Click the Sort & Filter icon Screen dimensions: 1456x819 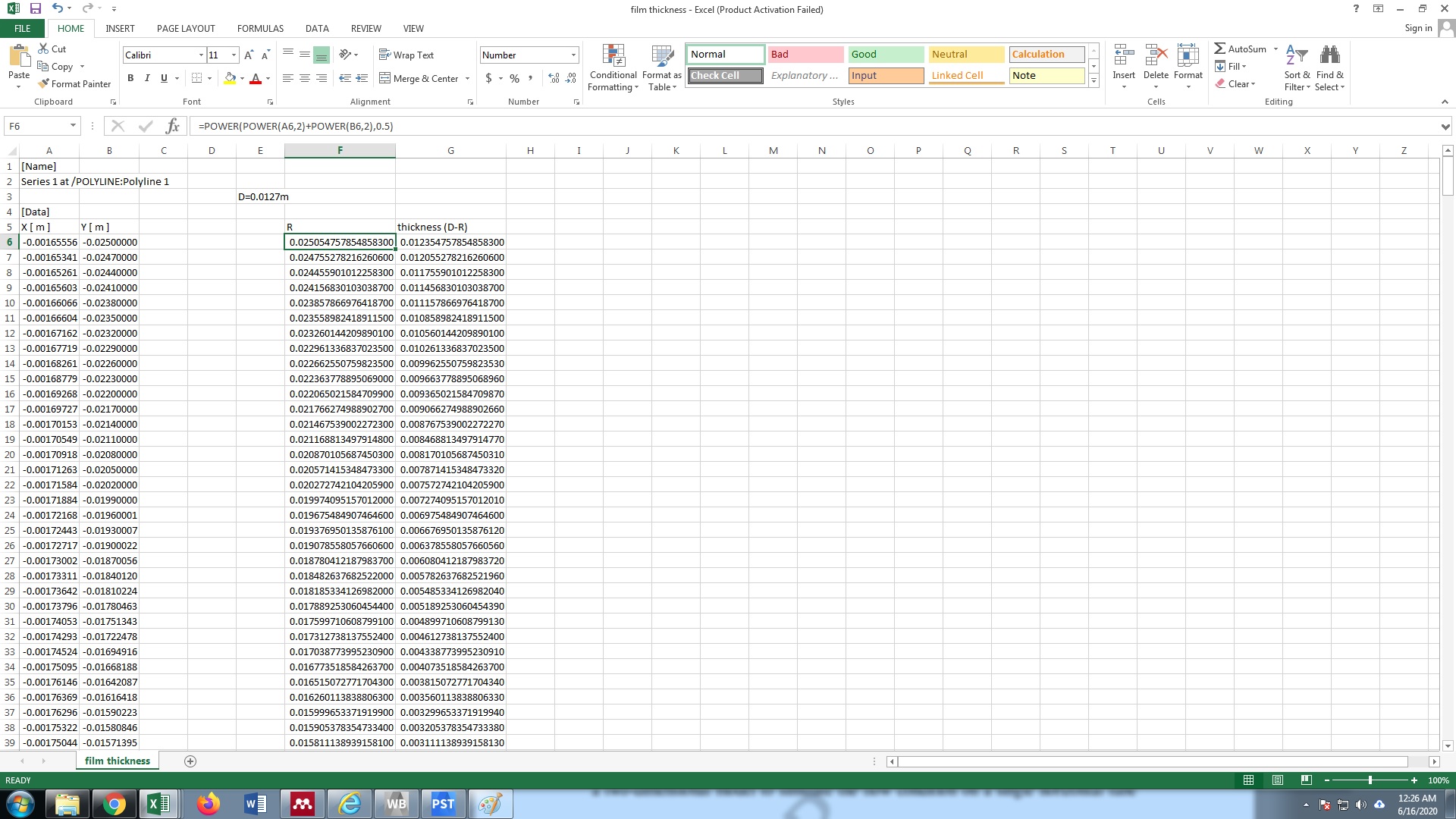click(x=1297, y=56)
